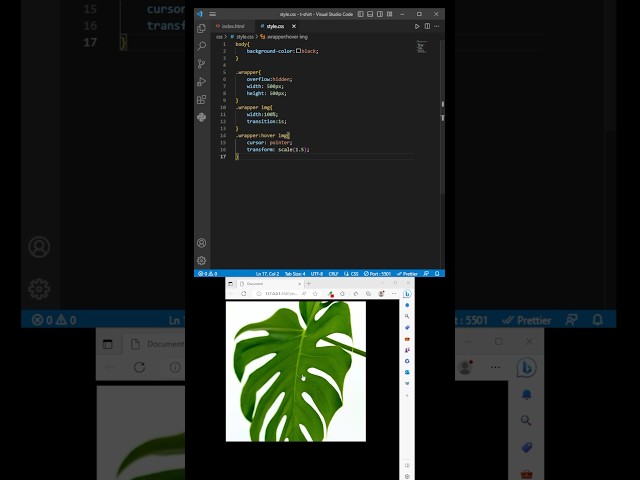Open the Customize Layout icon in title bar

coord(390,14)
